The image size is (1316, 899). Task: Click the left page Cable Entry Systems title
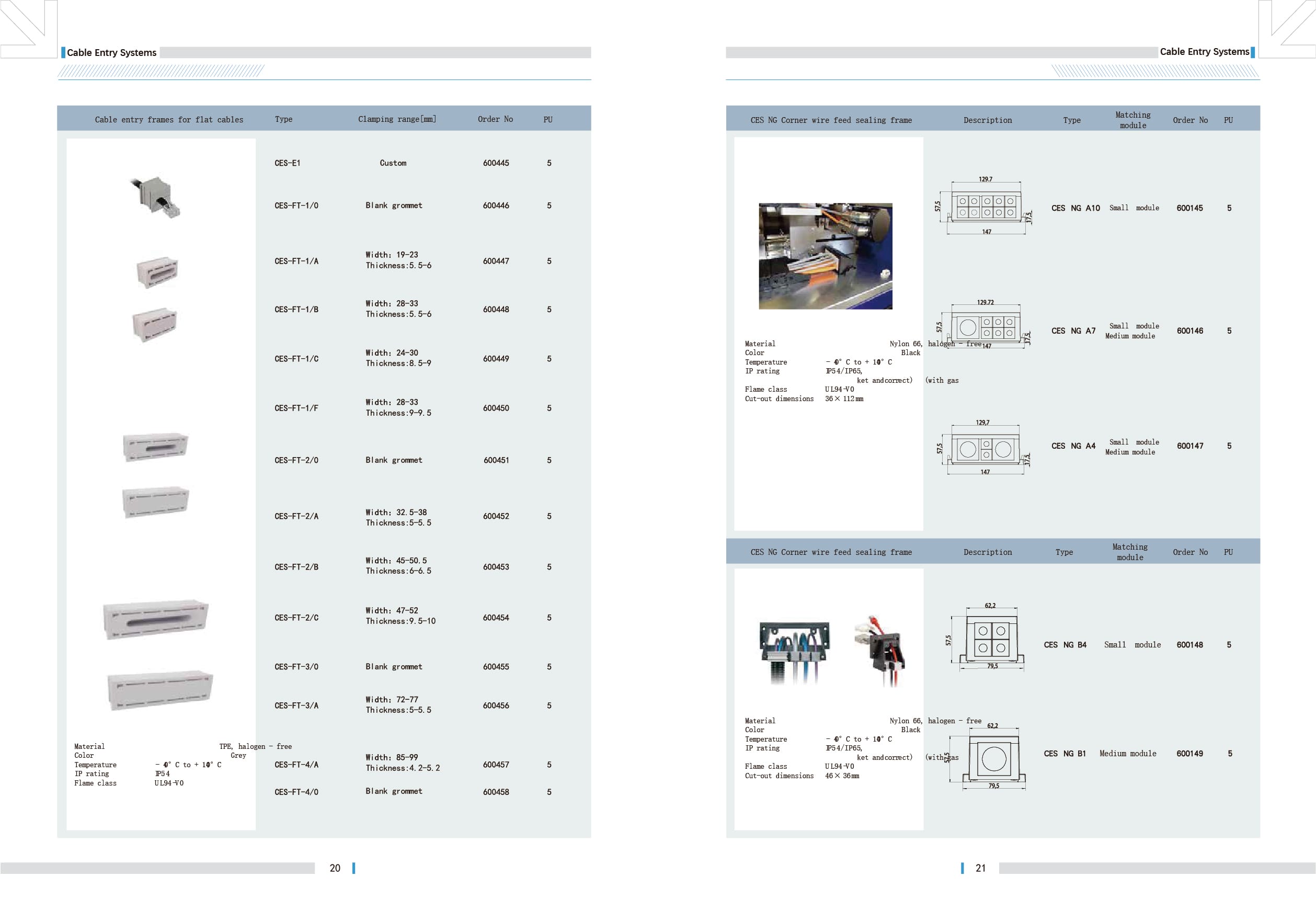111,53
